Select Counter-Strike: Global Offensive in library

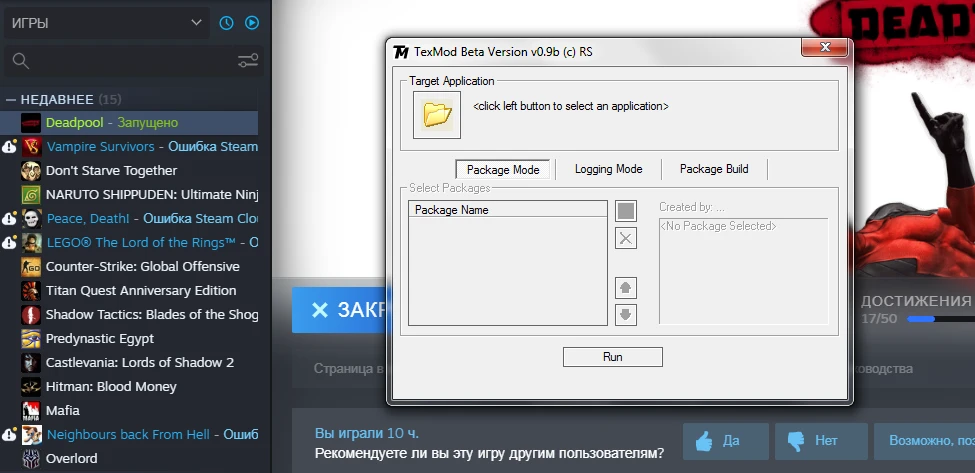click(x=129, y=267)
